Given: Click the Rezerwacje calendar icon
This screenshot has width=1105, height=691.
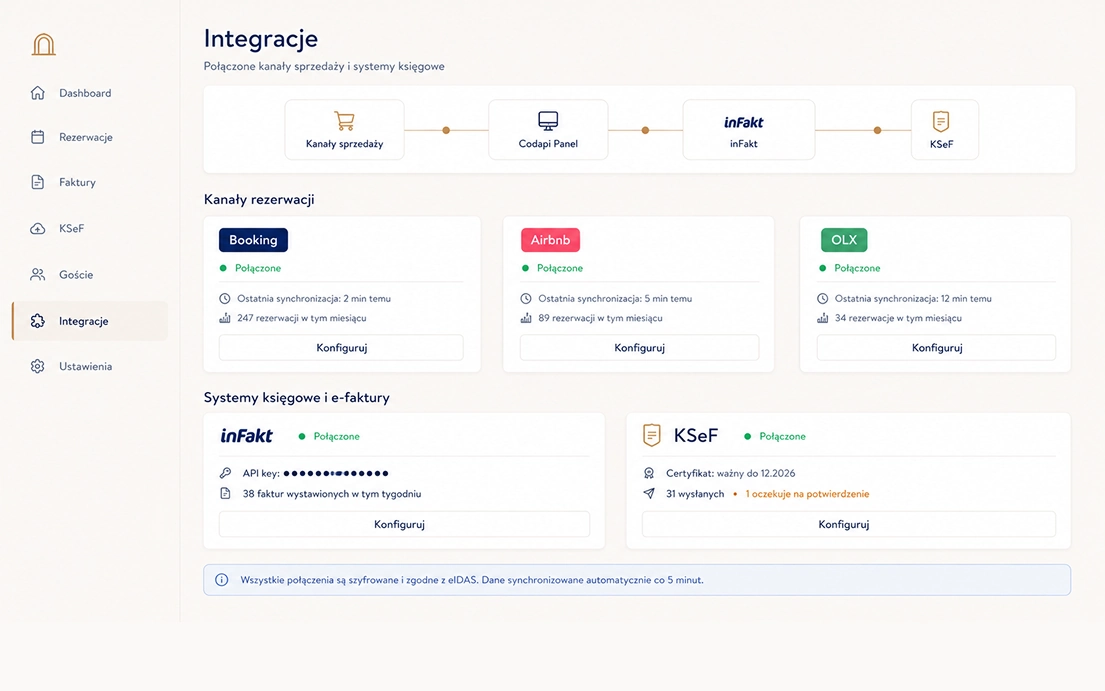Looking at the screenshot, I should pyautogui.click(x=38, y=137).
